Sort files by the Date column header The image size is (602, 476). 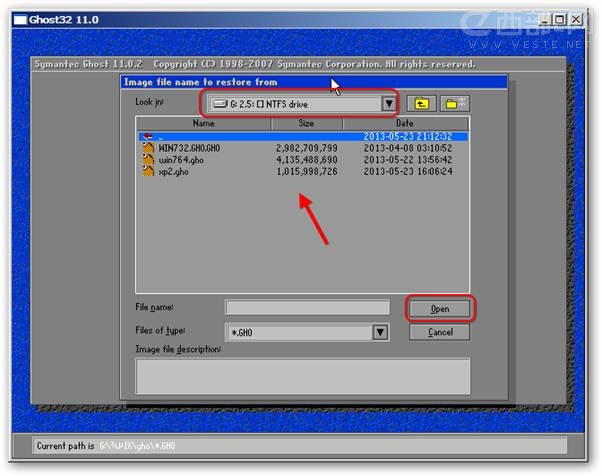tap(405, 124)
